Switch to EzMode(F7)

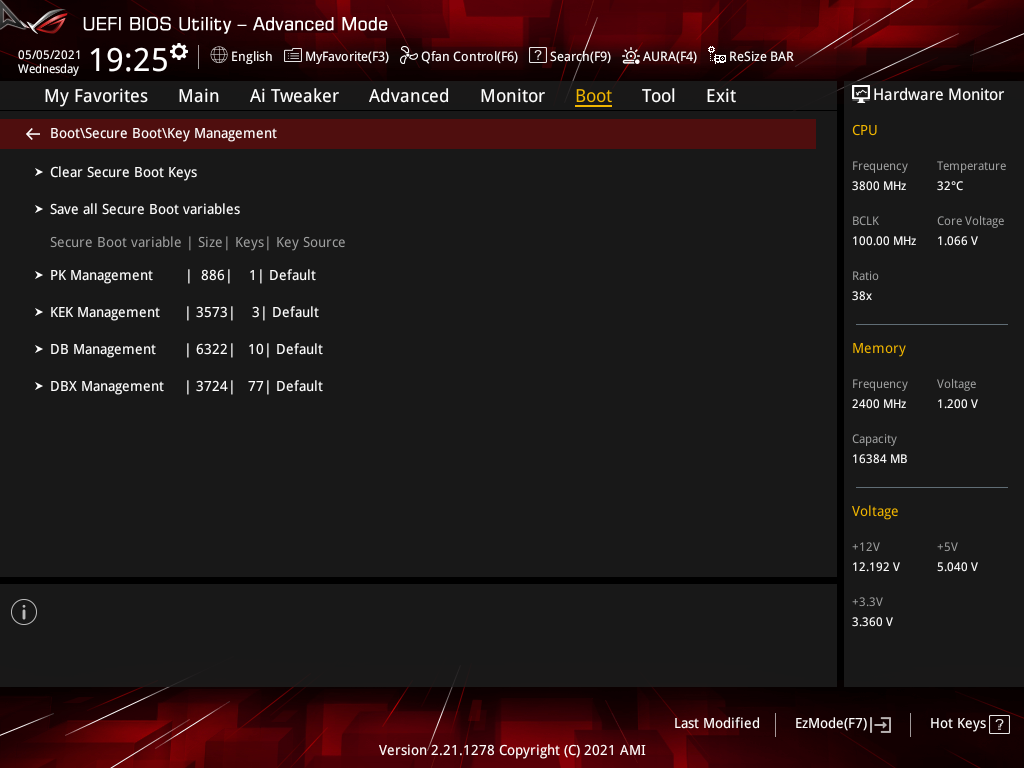[842, 724]
